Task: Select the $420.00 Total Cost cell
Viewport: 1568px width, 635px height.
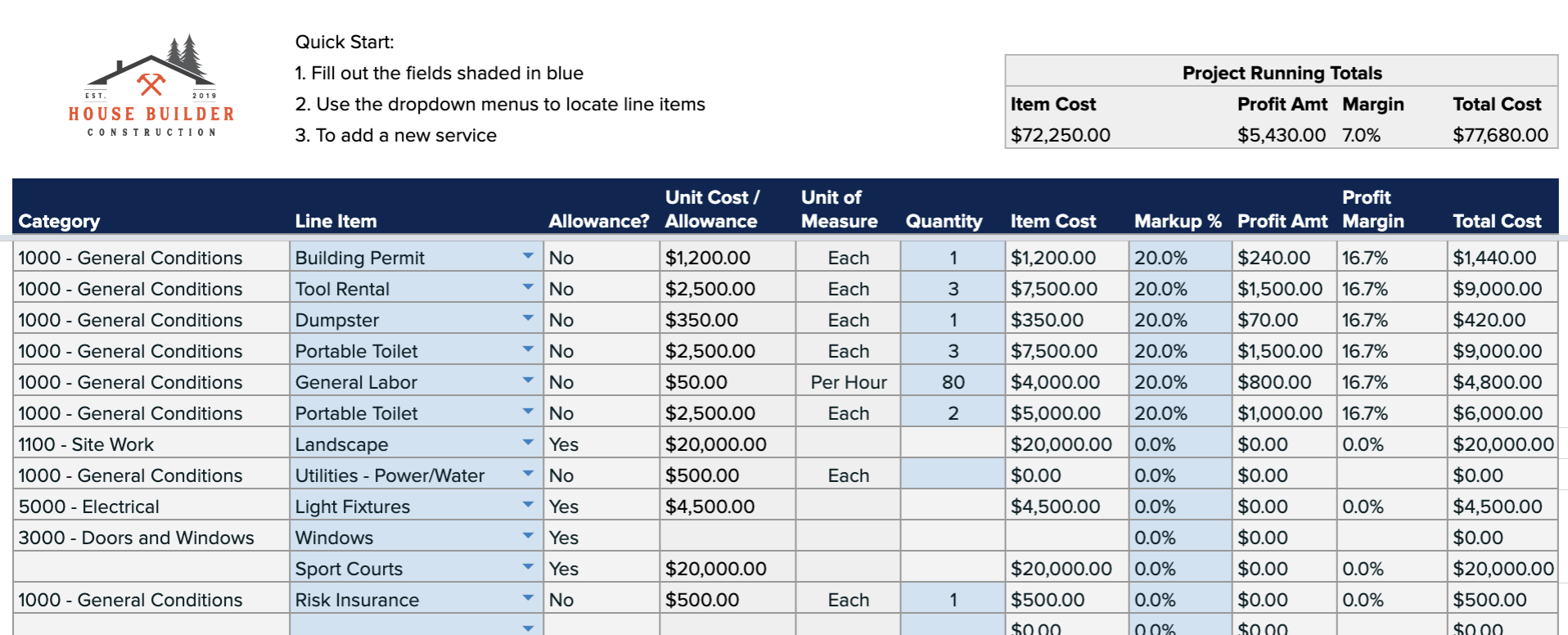Action: pos(1502,319)
